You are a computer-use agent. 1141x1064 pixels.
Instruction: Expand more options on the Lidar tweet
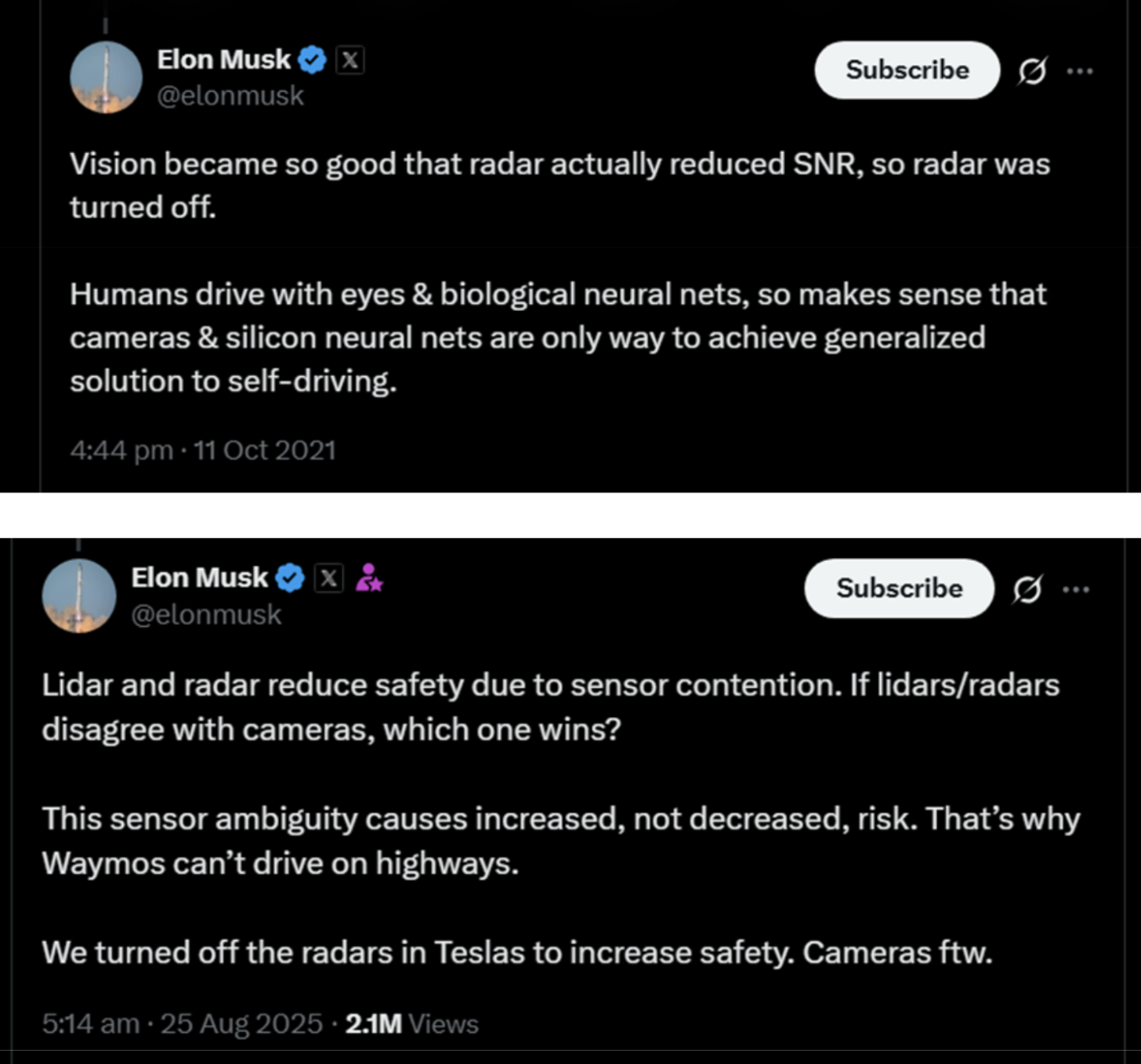coord(1076,589)
